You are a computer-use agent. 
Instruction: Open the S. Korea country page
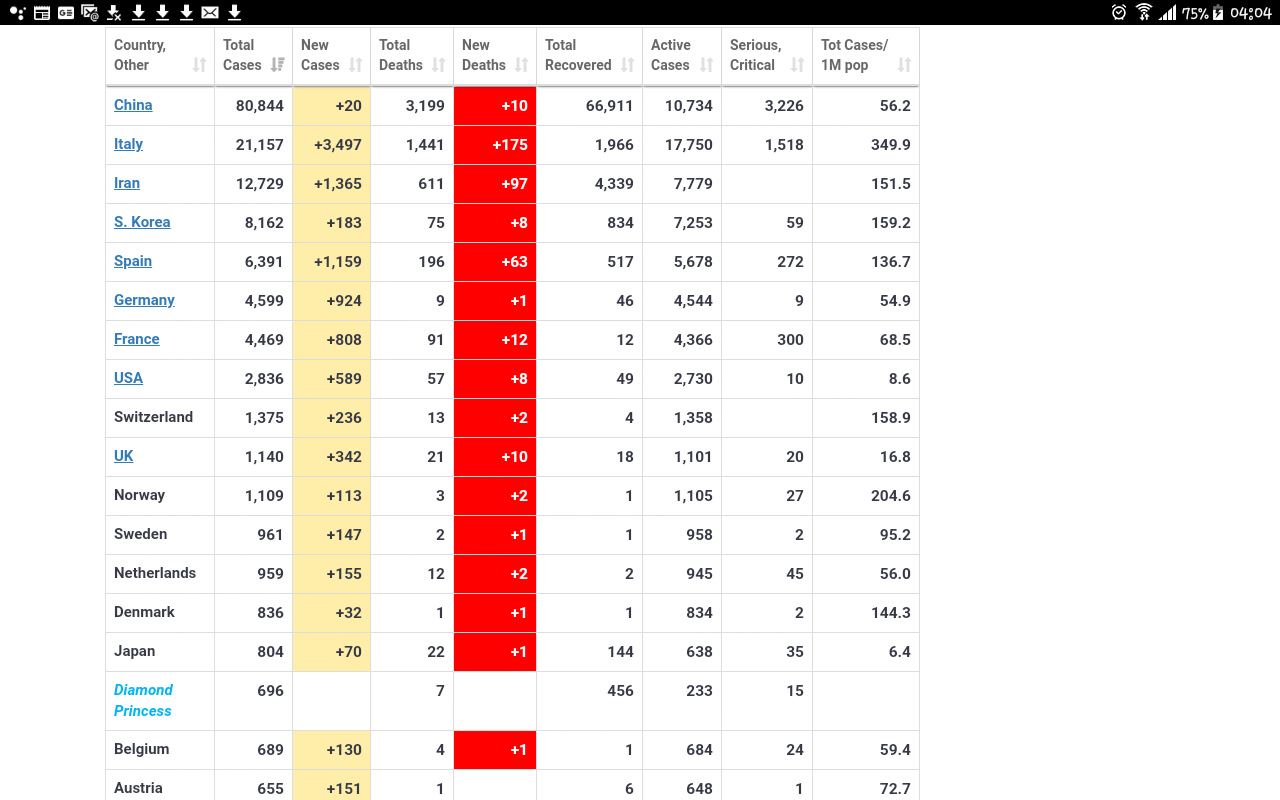tap(142, 222)
